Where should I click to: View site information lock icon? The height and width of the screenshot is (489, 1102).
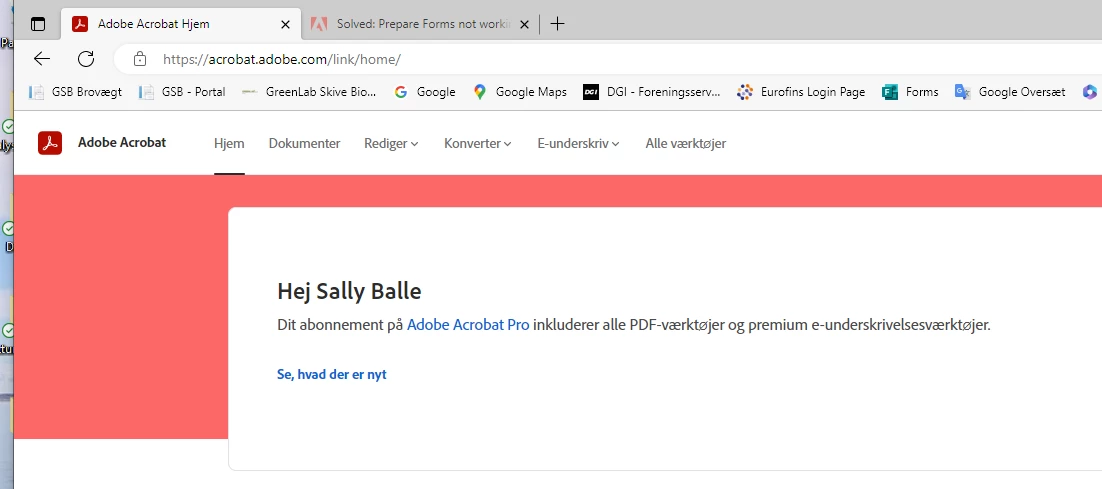pos(140,59)
